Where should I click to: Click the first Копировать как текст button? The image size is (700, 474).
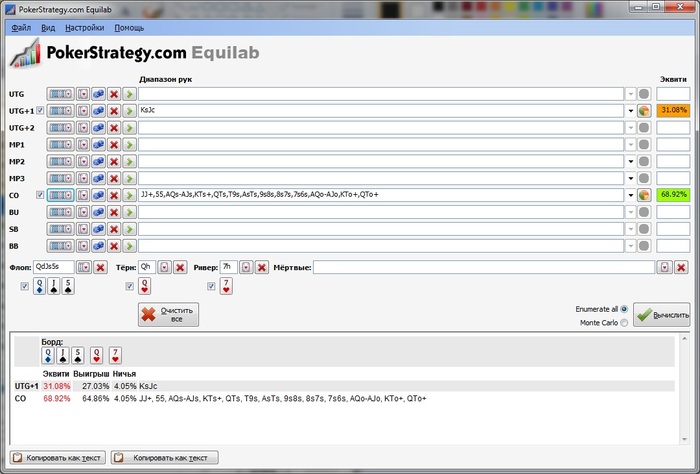click(x=58, y=457)
